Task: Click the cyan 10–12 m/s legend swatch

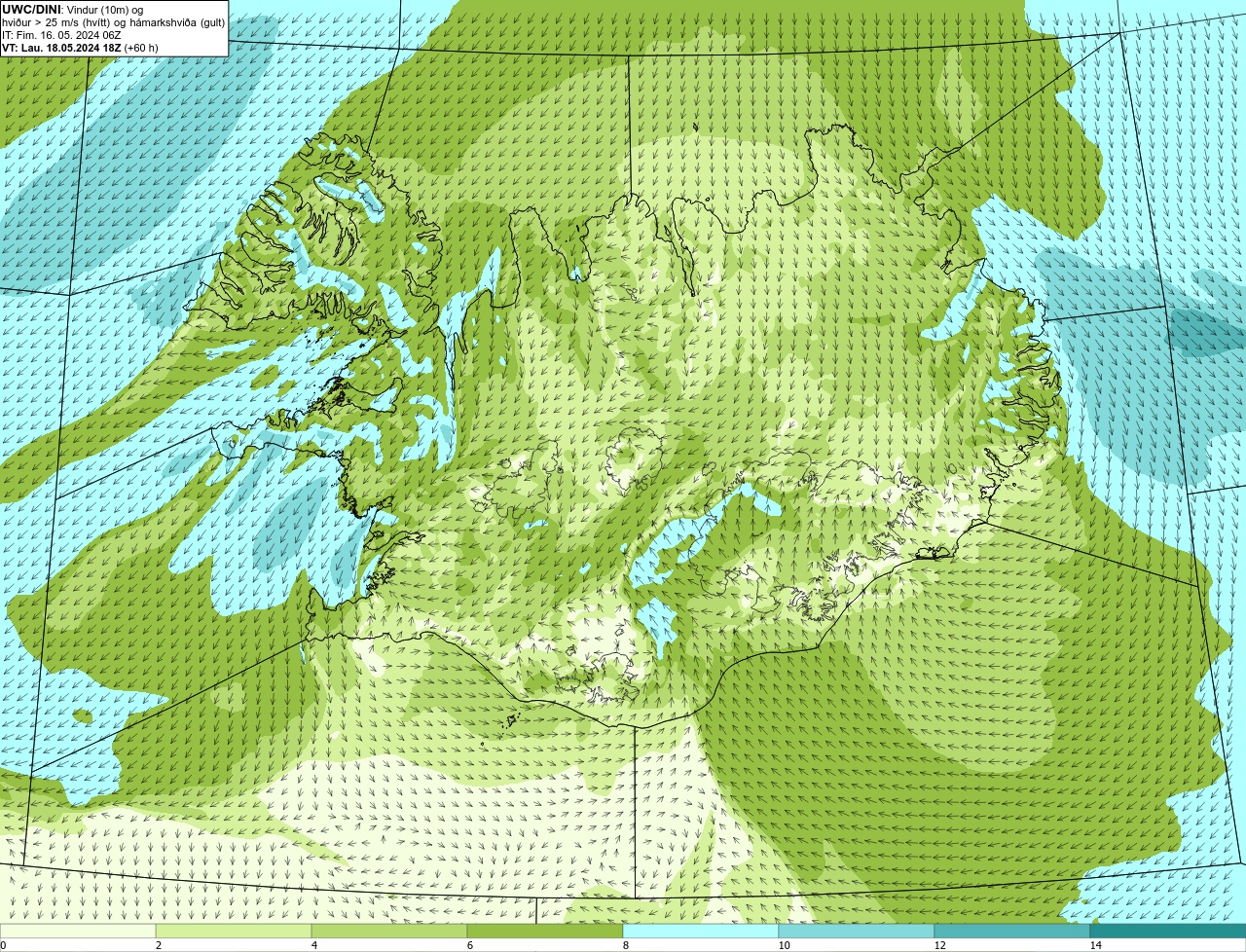Action: (x=857, y=932)
